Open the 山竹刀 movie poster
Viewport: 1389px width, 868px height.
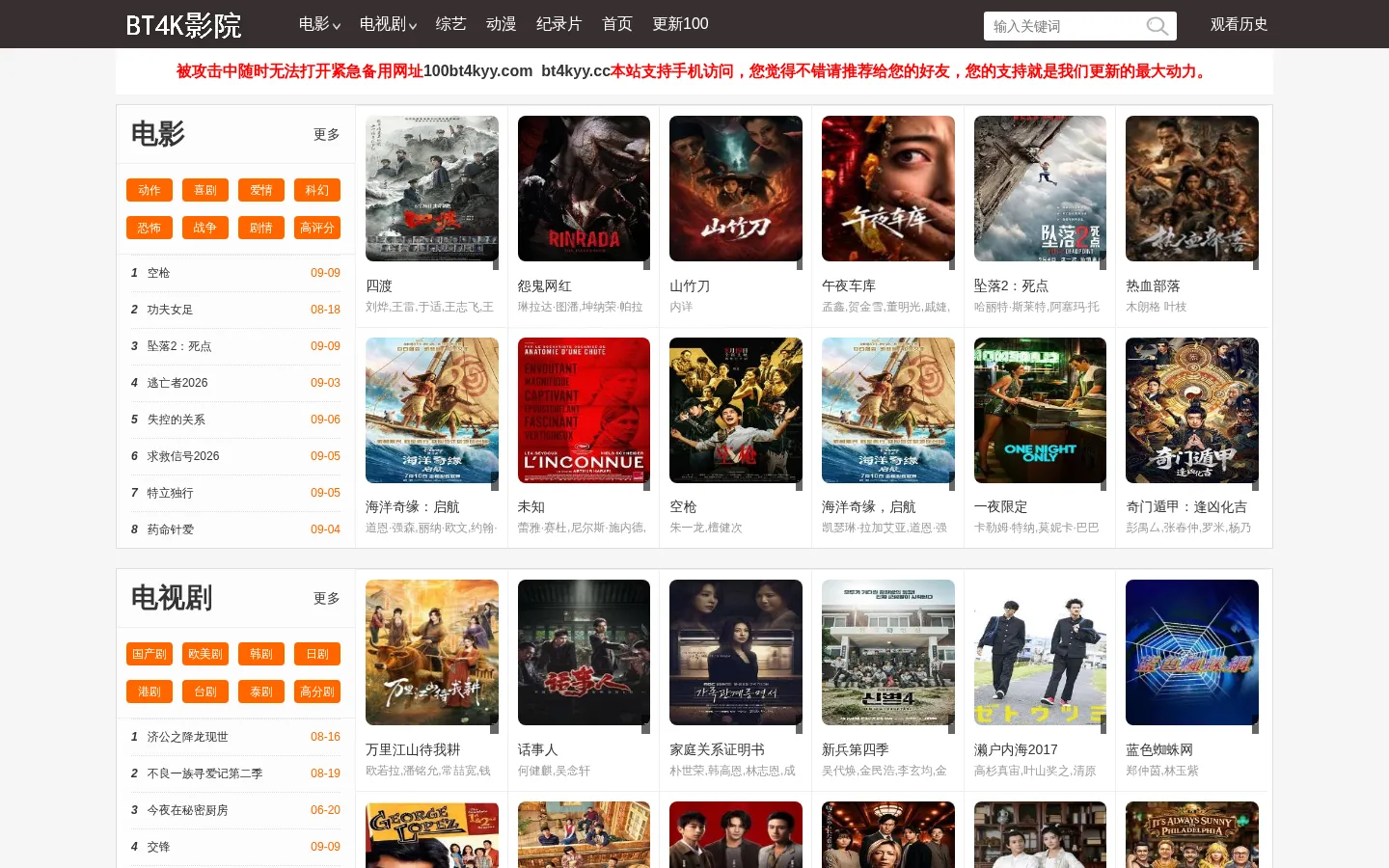736,189
